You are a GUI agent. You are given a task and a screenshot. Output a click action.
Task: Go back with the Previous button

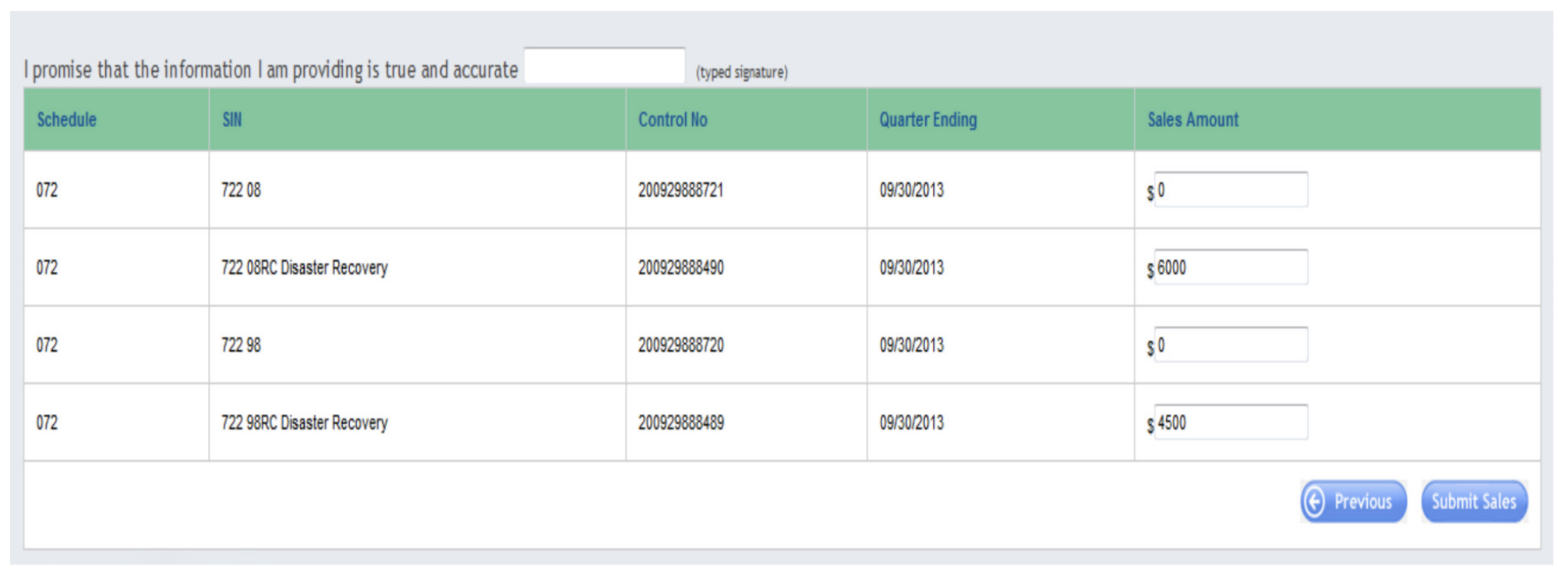(1354, 501)
